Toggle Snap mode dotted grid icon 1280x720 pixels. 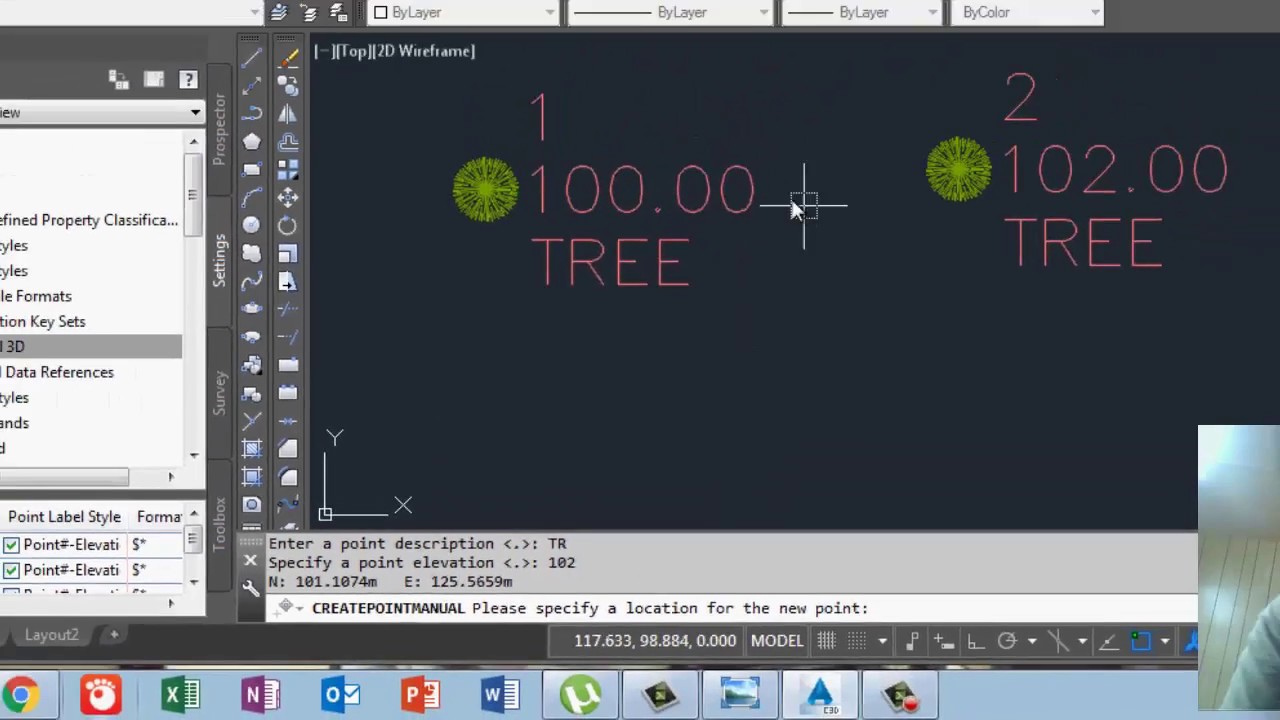coord(857,641)
